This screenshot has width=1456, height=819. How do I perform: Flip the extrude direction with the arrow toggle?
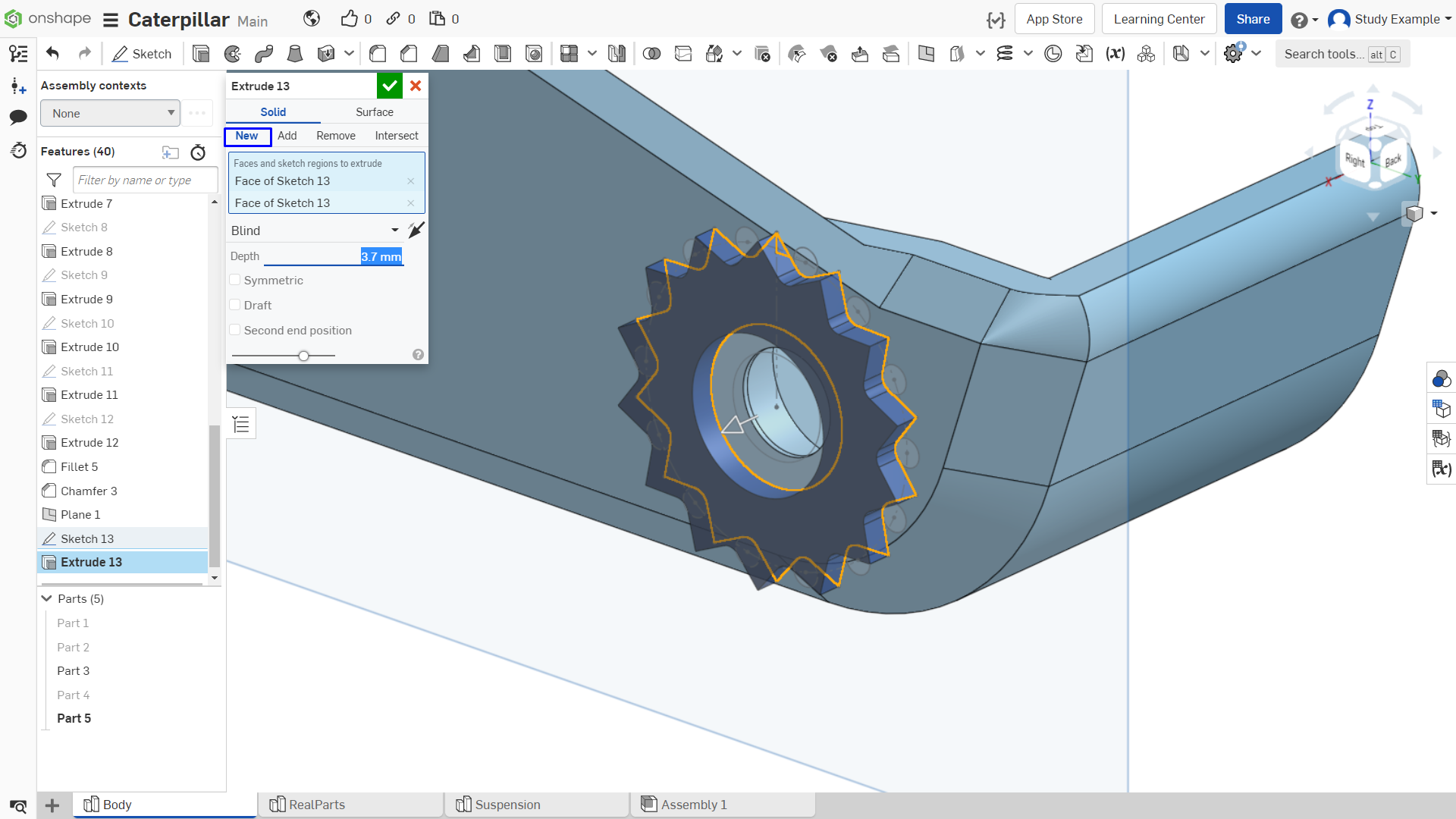(416, 230)
